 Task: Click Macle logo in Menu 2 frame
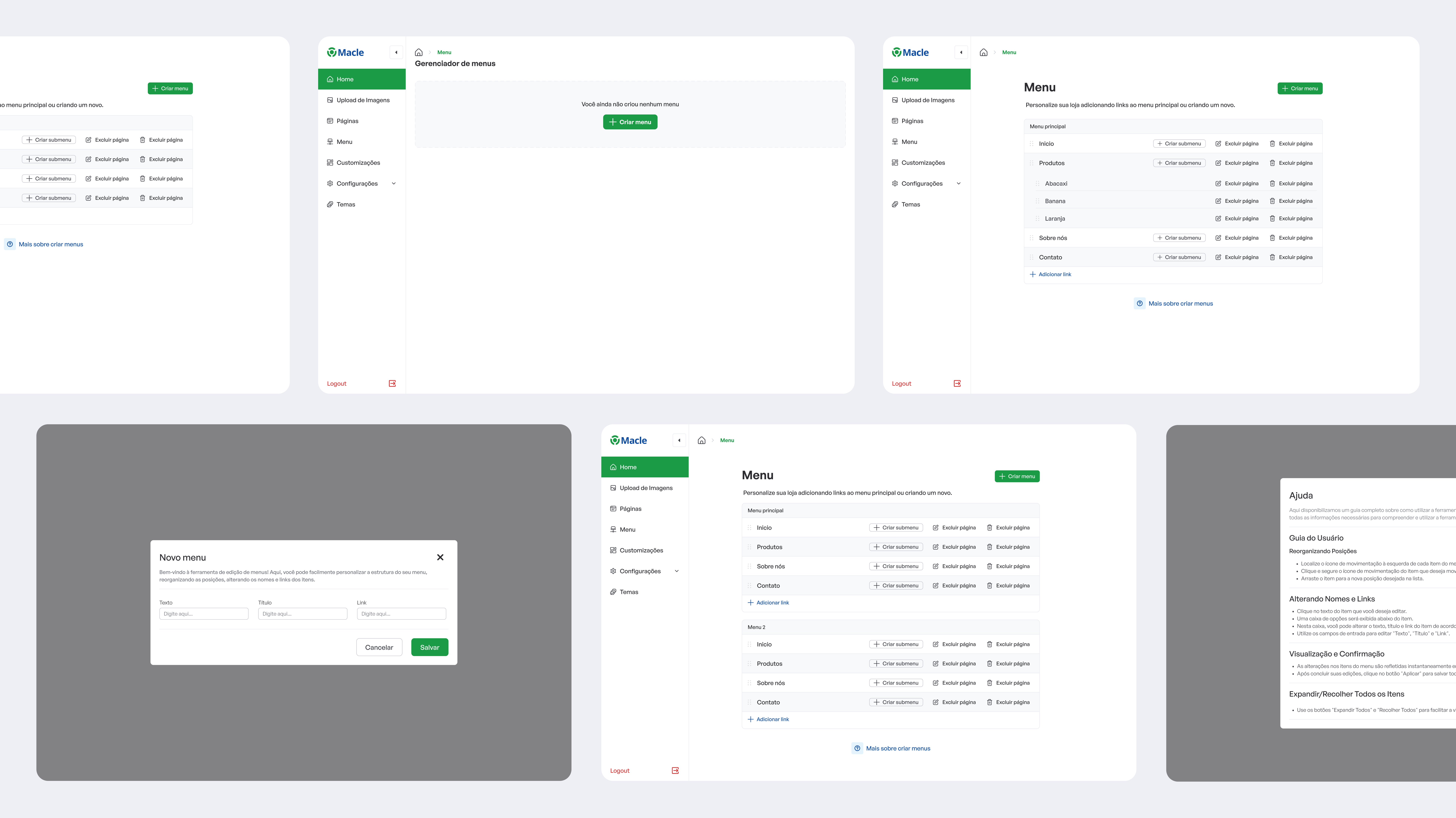coord(628,441)
